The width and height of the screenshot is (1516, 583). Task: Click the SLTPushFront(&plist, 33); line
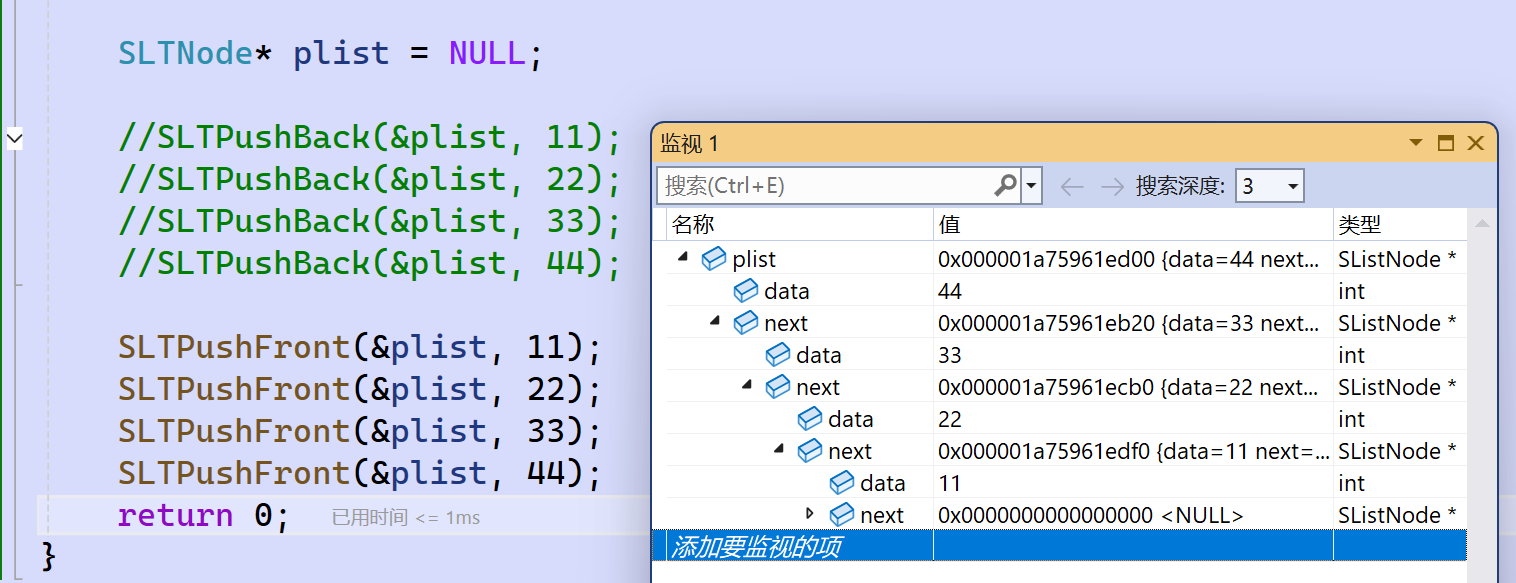pyautogui.click(x=360, y=432)
